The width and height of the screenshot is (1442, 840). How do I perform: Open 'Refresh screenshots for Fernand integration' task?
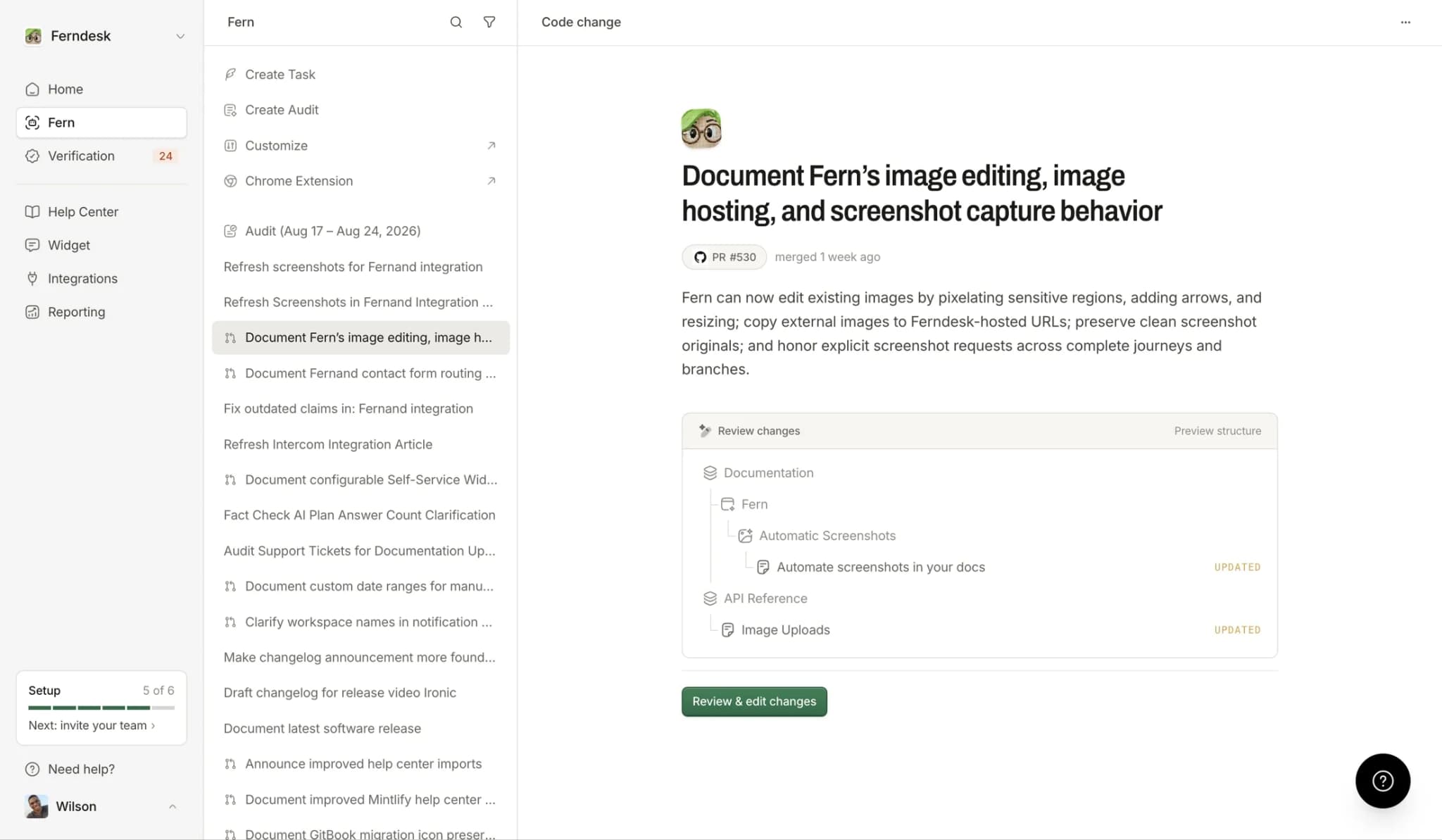pos(360,267)
